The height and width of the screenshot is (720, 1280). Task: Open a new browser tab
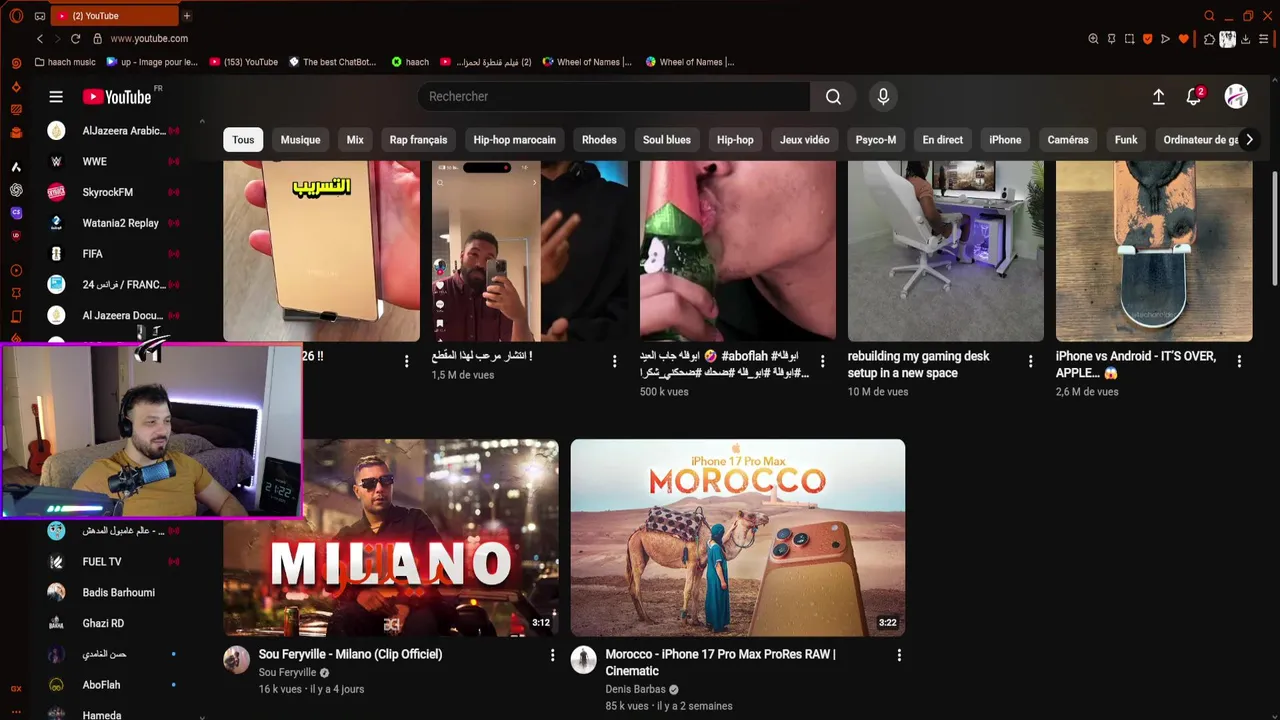pos(186,16)
